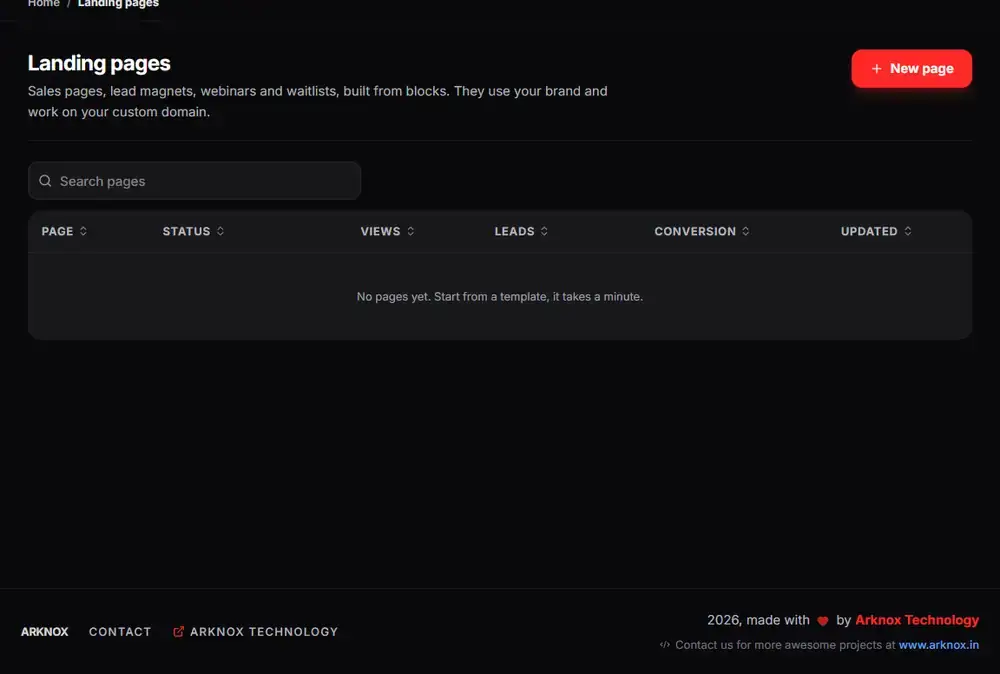Image resolution: width=1000 pixels, height=674 pixels.
Task: Go to Home in the breadcrumb
Action: click(43, 4)
